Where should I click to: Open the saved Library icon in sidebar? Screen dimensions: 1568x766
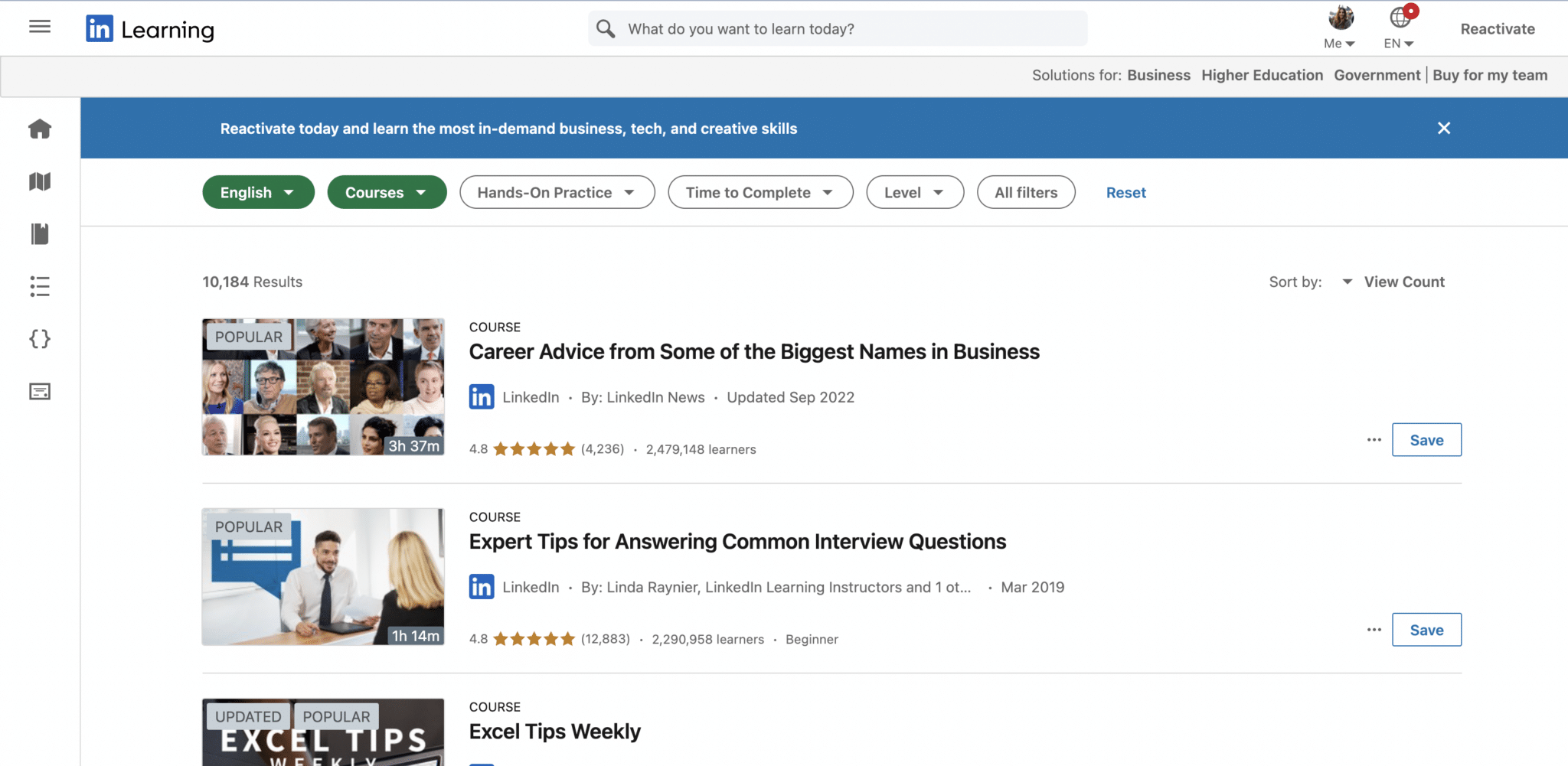tap(39, 234)
